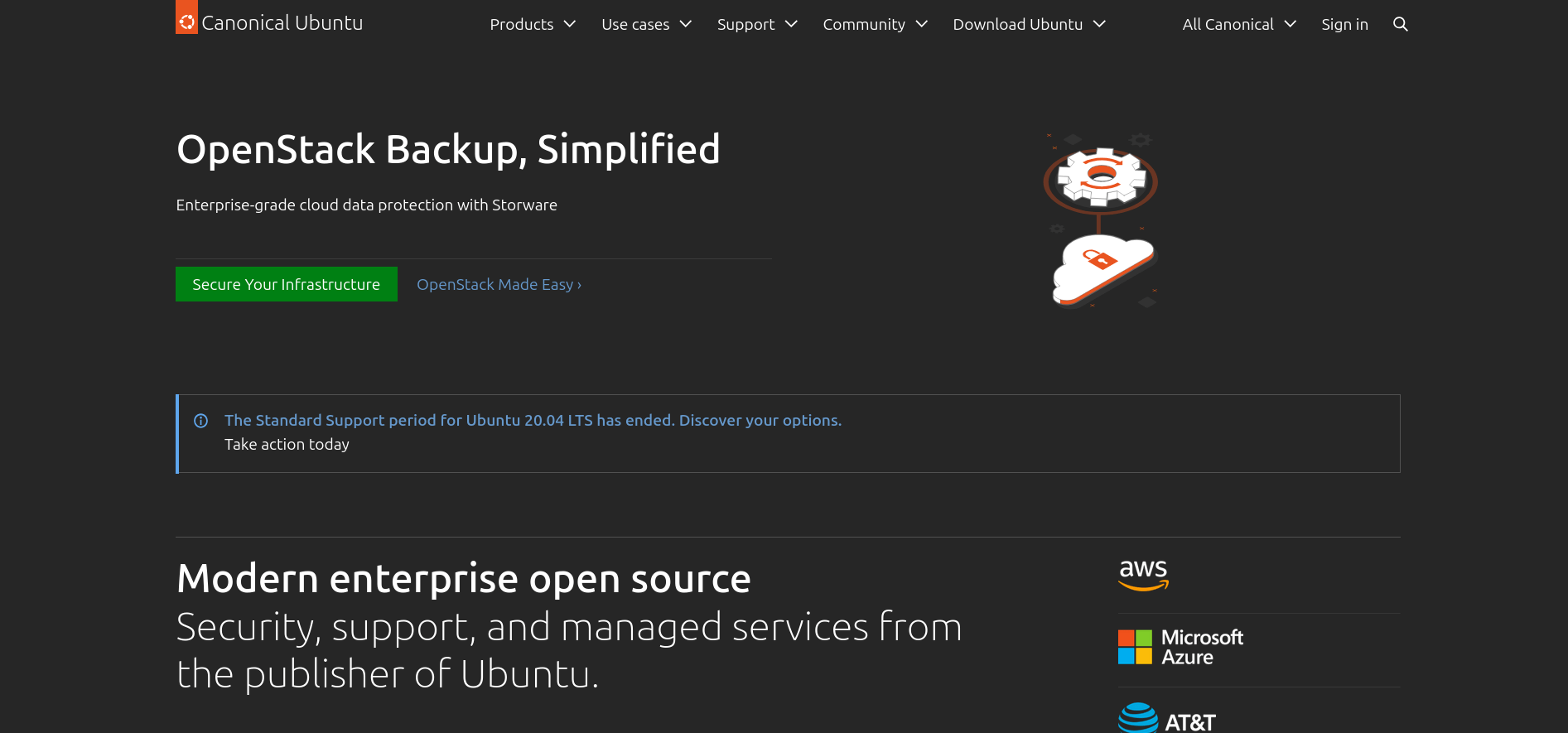
Task: Expand the Download Ubuntu chevron arrow
Action: point(1099,24)
